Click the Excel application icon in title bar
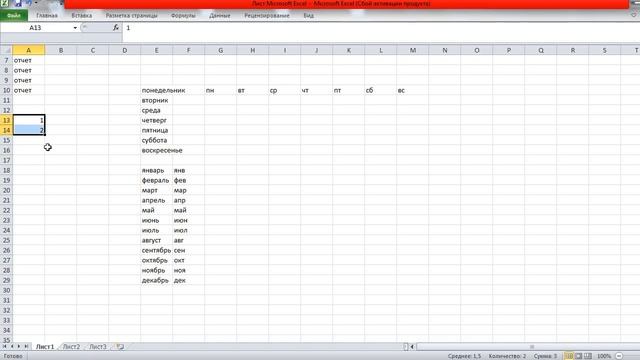640x360 pixels. pos(5,3)
